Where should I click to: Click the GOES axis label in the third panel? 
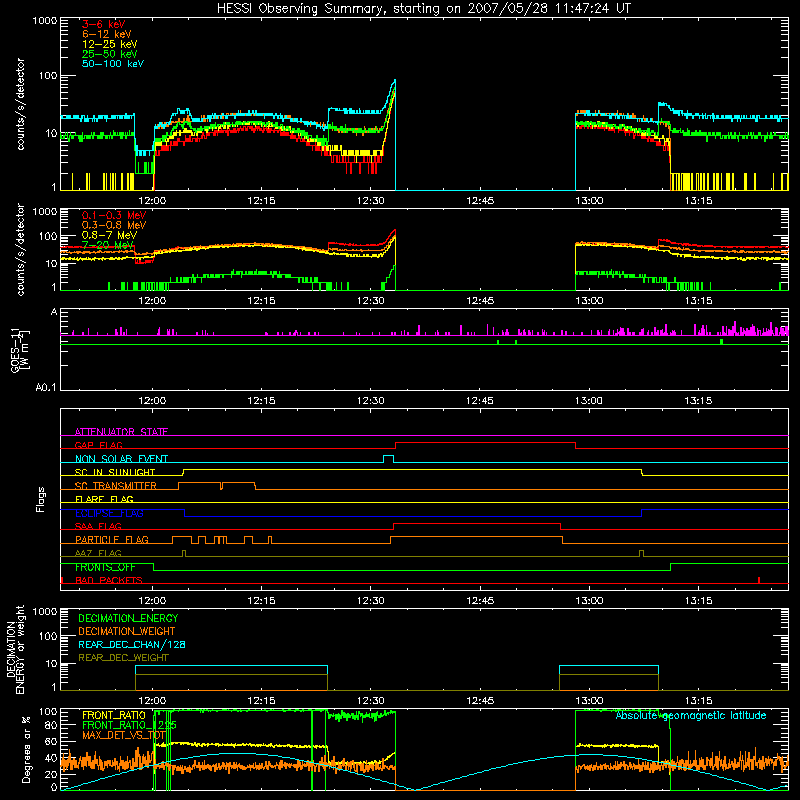(x=19, y=350)
